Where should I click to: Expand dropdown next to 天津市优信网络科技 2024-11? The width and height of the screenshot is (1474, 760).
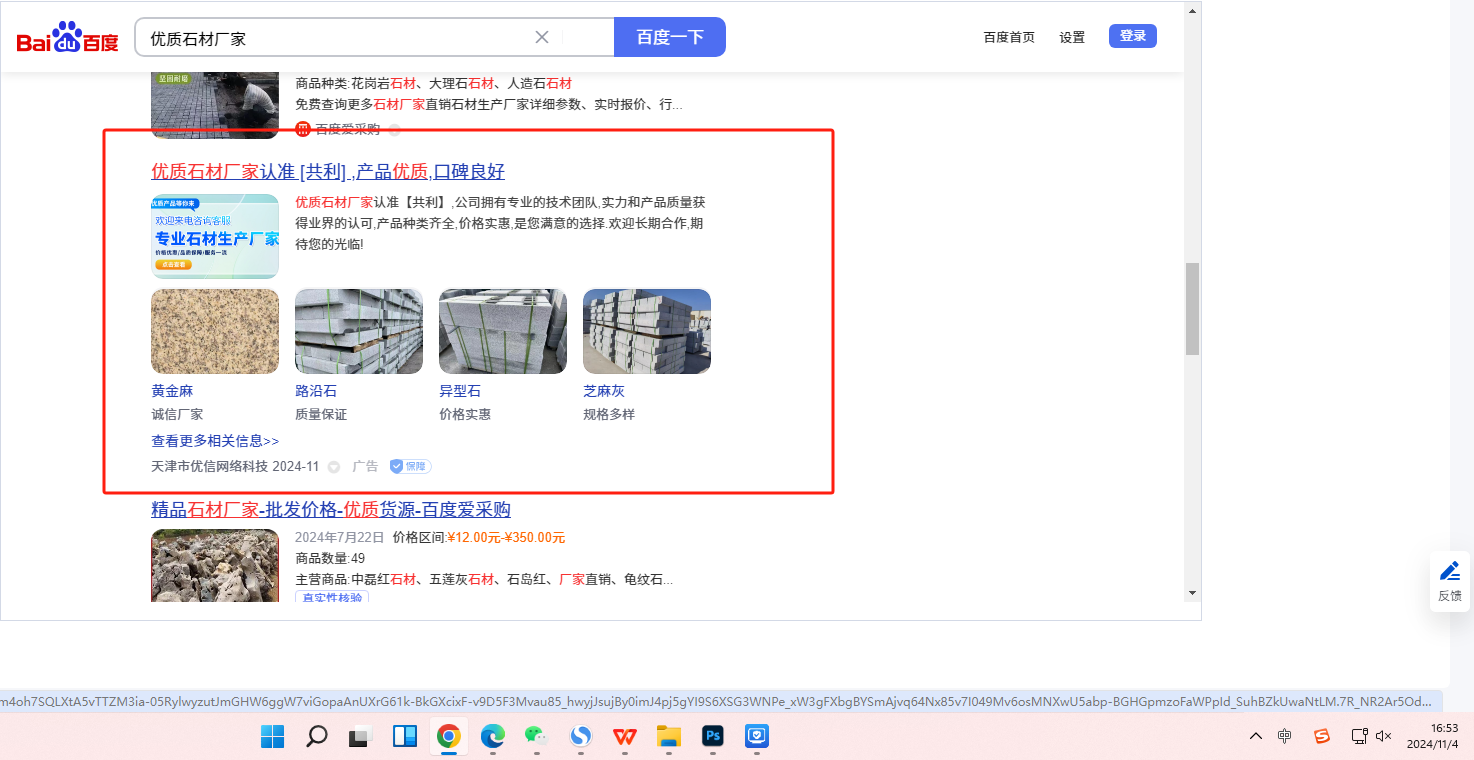(334, 467)
